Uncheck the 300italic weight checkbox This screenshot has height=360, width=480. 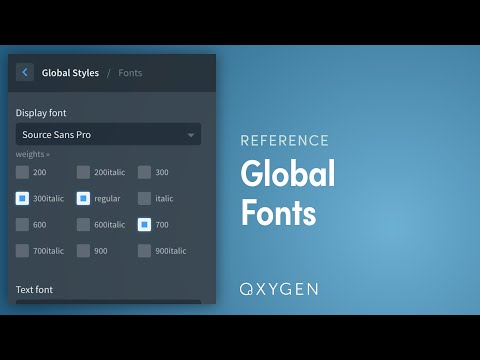[x=22, y=198]
